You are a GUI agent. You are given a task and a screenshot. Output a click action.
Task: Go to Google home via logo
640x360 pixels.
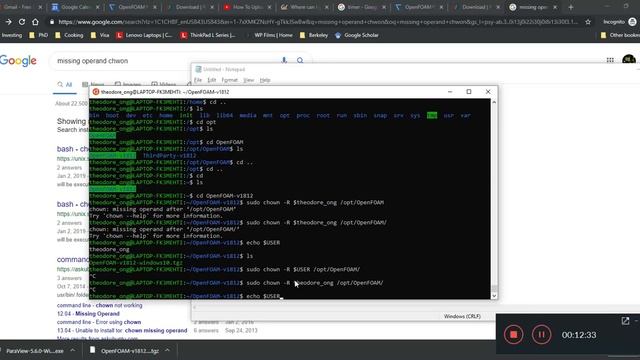18,61
